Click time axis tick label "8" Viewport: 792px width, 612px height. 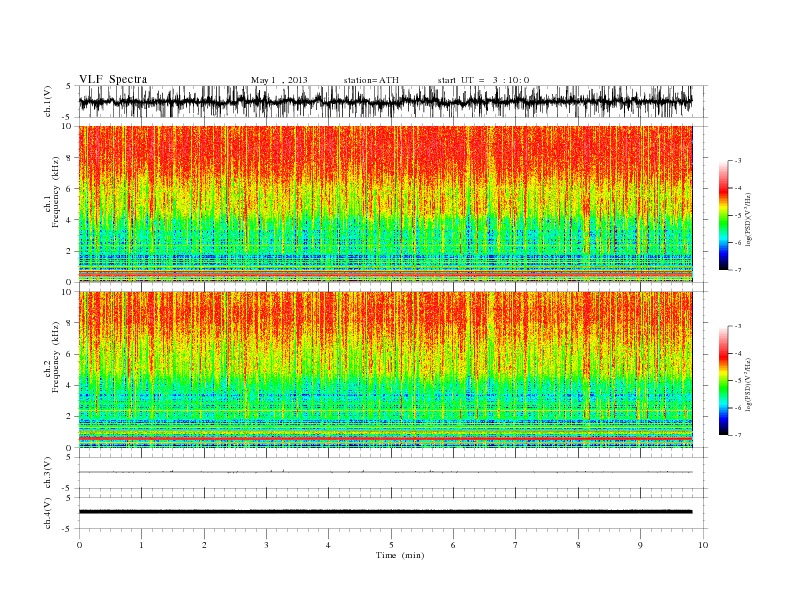tap(578, 545)
